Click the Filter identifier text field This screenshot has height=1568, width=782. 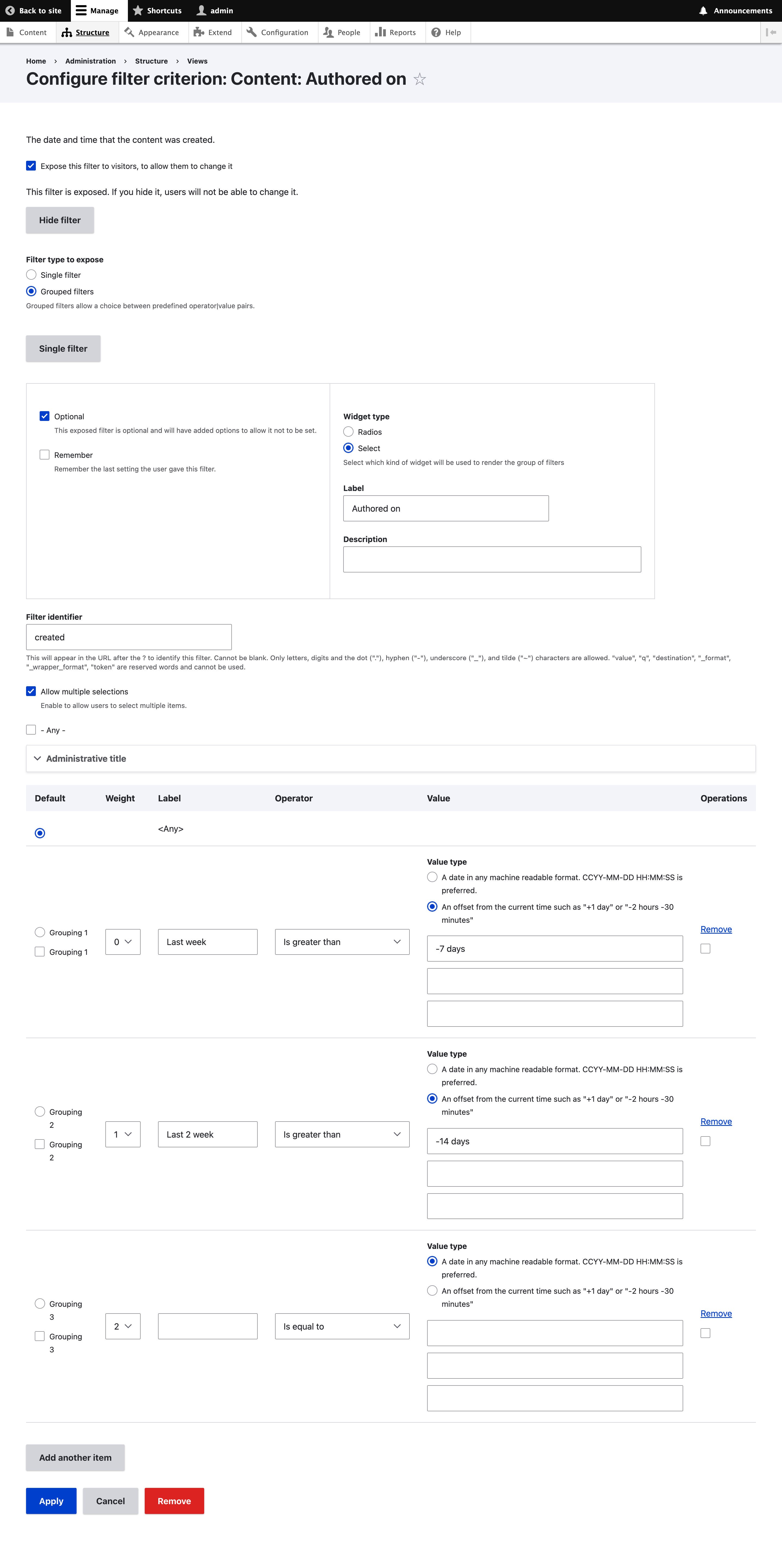128,637
